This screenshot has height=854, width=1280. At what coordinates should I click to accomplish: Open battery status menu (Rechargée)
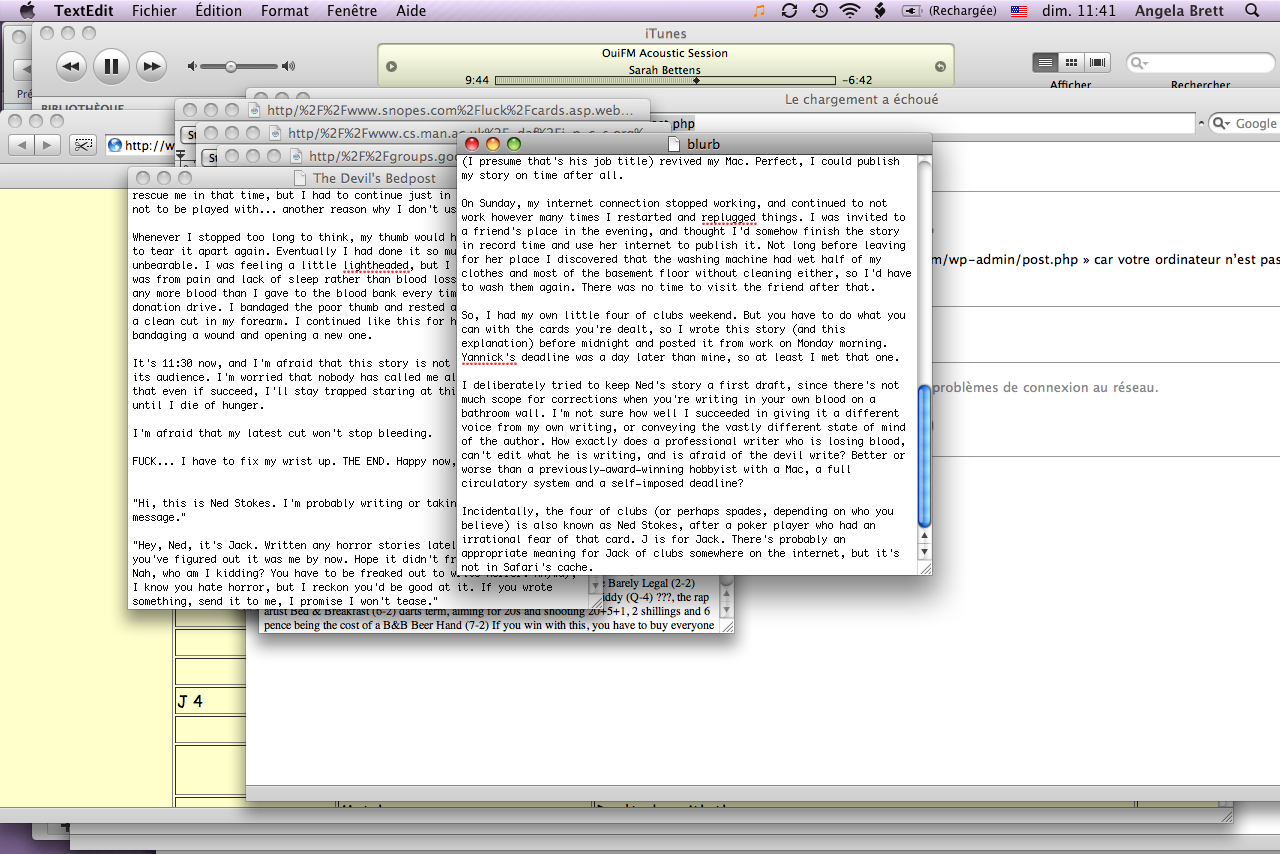click(x=950, y=11)
